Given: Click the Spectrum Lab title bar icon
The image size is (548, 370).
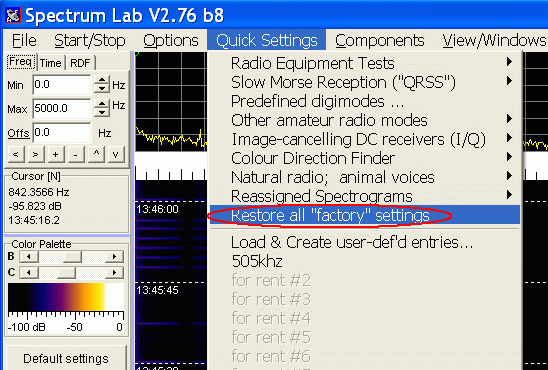Looking at the screenshot, I should pos(13,15).
